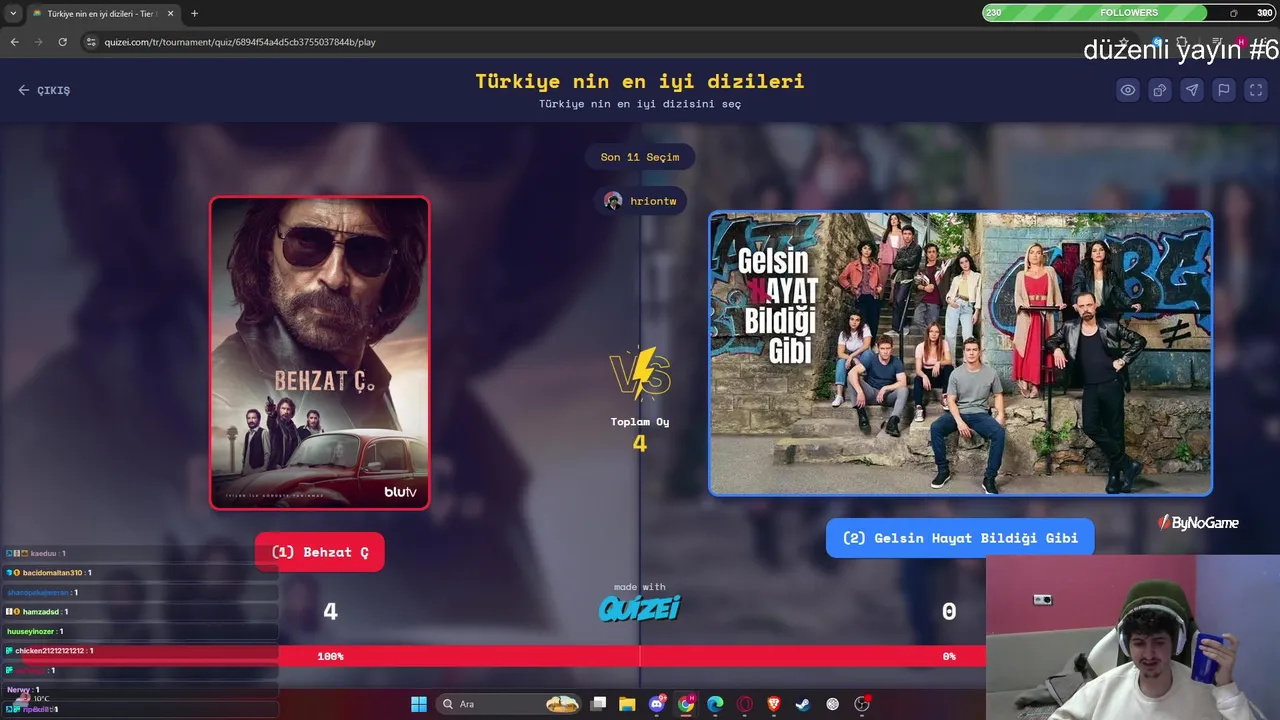Image resolution: width=1280 pixels, height=720 pixels.
Task: Open the tab search dropdown arrow
Action: click(x=13, y=13)
